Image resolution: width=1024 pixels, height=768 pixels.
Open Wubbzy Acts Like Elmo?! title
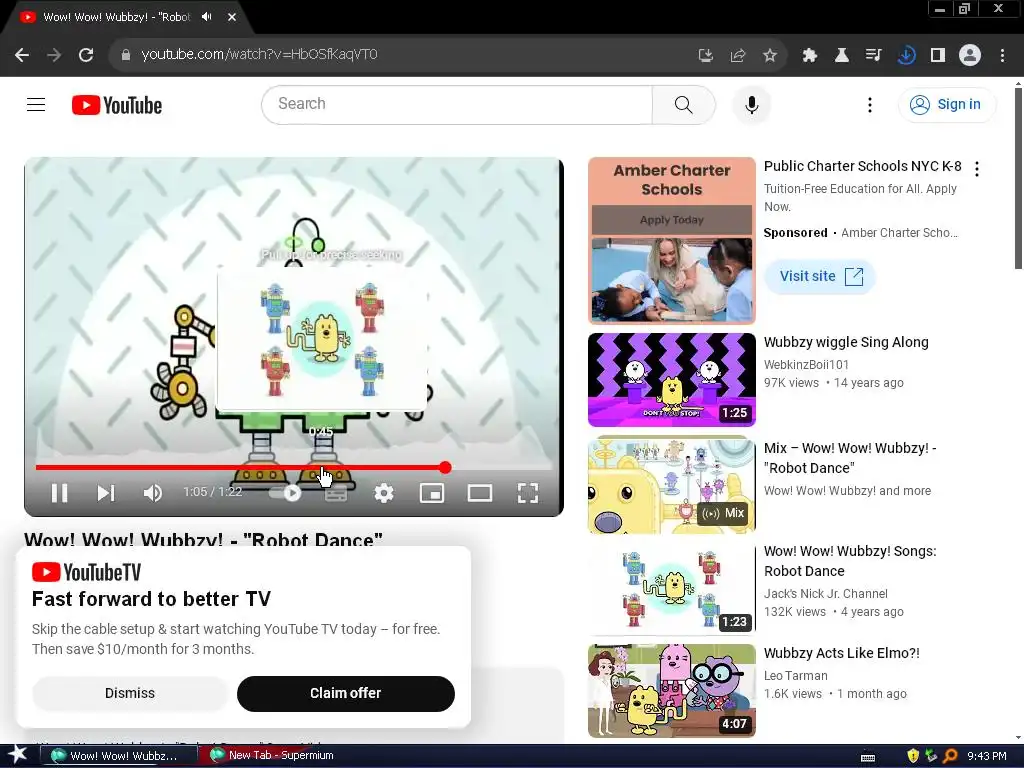(x=842, y=653)
